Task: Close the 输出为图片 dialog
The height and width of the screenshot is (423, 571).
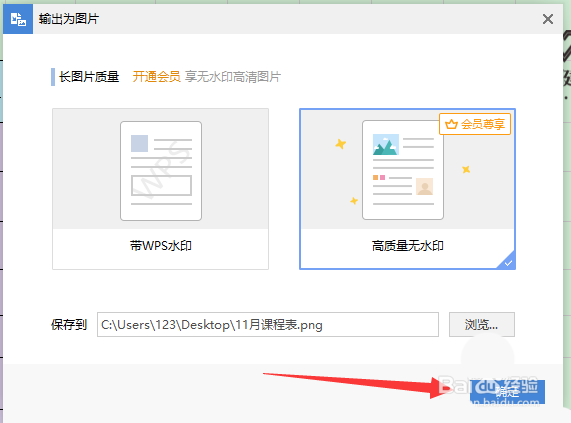Action: [548, 19]
